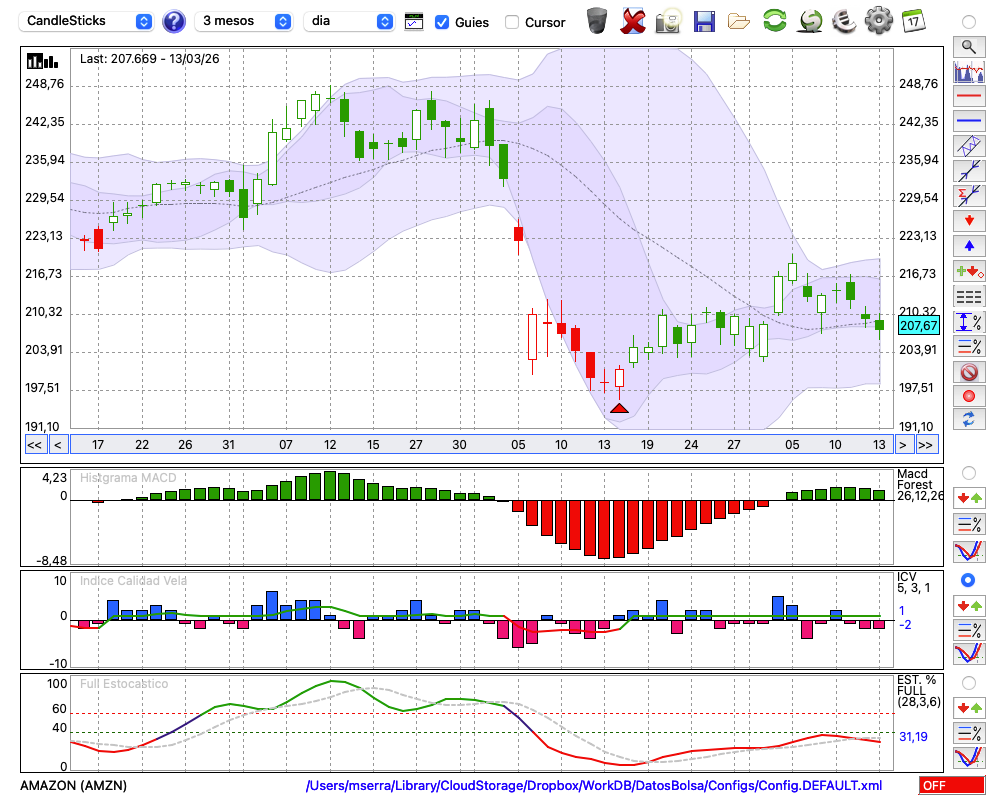The width and height of the screenshot is (1000, 800).
Task: Expand the 3 mesos period dropdown
Action: click(244, 21)
